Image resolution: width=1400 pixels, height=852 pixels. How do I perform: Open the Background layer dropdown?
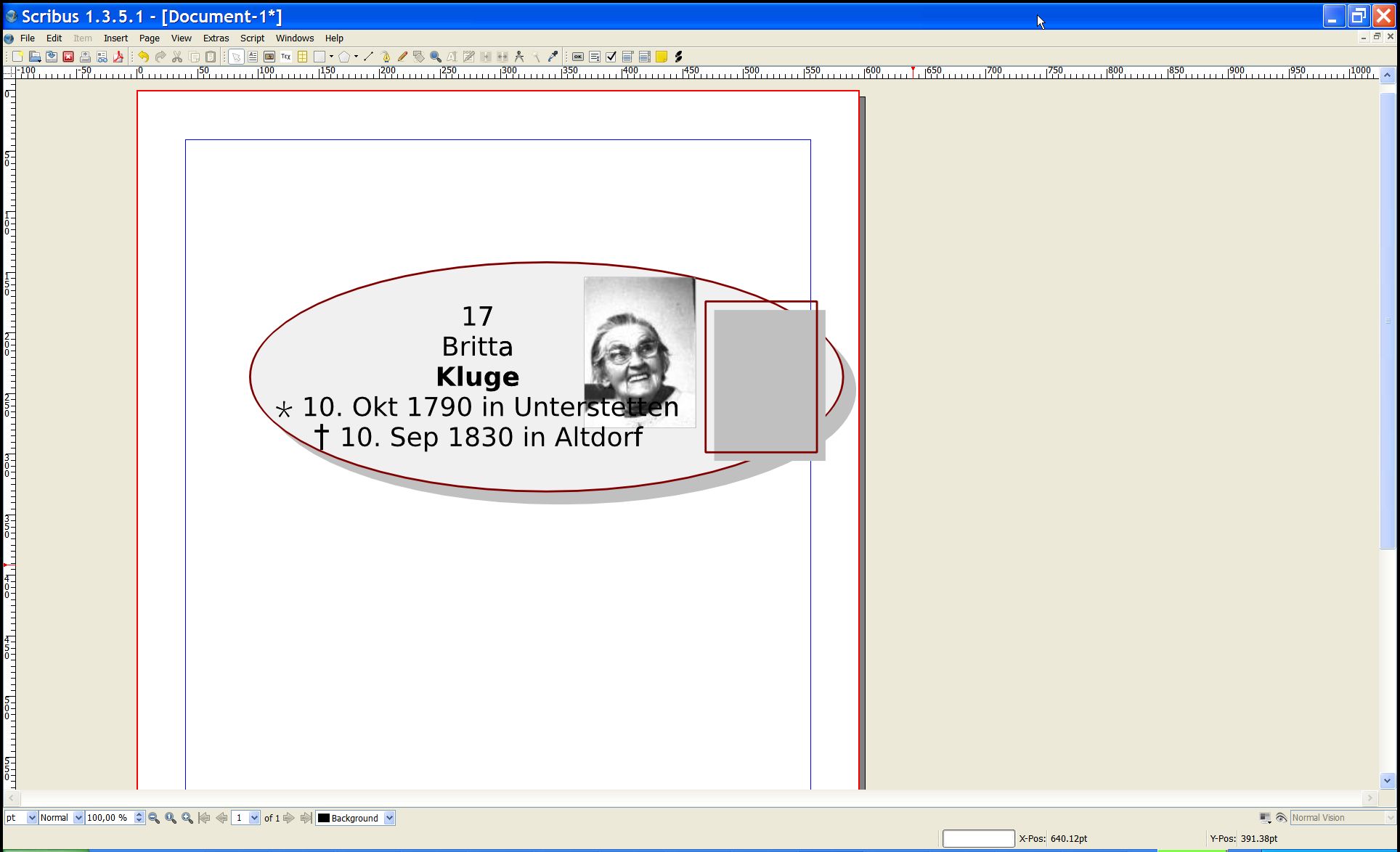(x=389, y=818)
